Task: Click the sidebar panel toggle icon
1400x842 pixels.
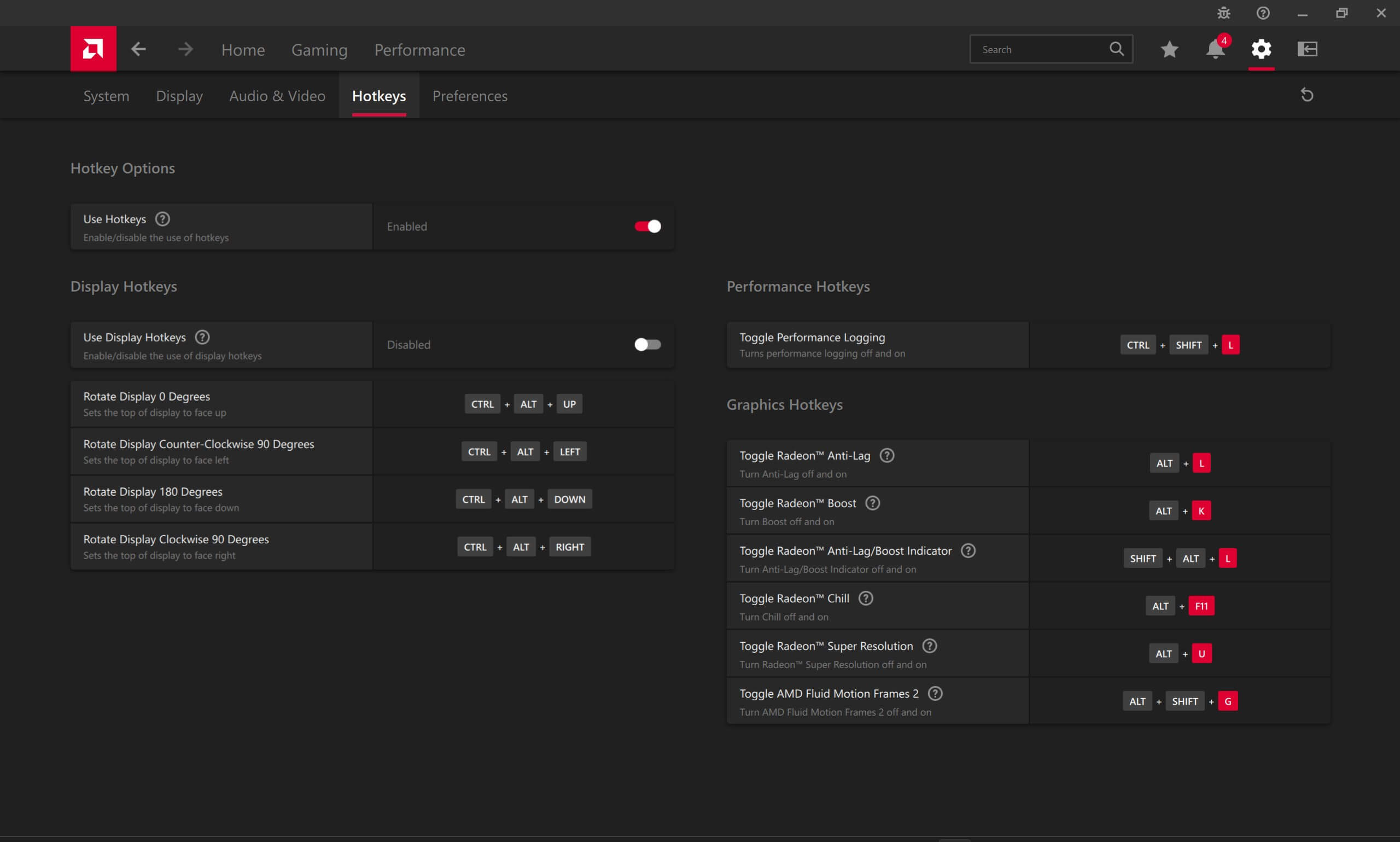Action: (x=1307, y=49)
